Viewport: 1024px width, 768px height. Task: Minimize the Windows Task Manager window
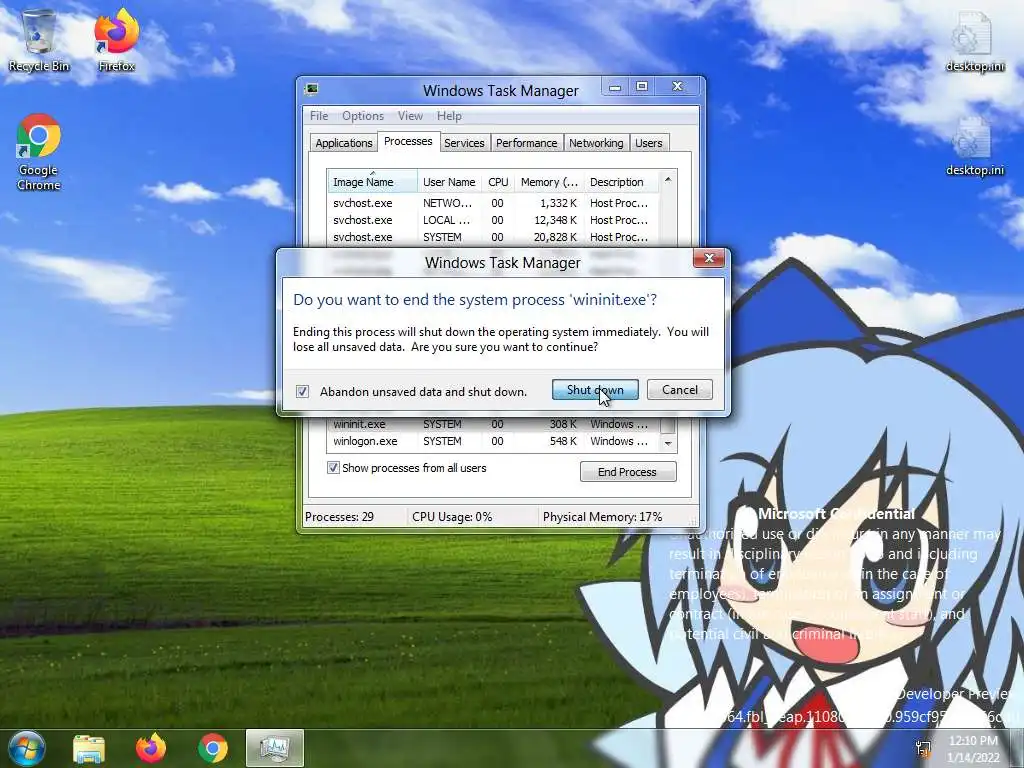point(615,87)
